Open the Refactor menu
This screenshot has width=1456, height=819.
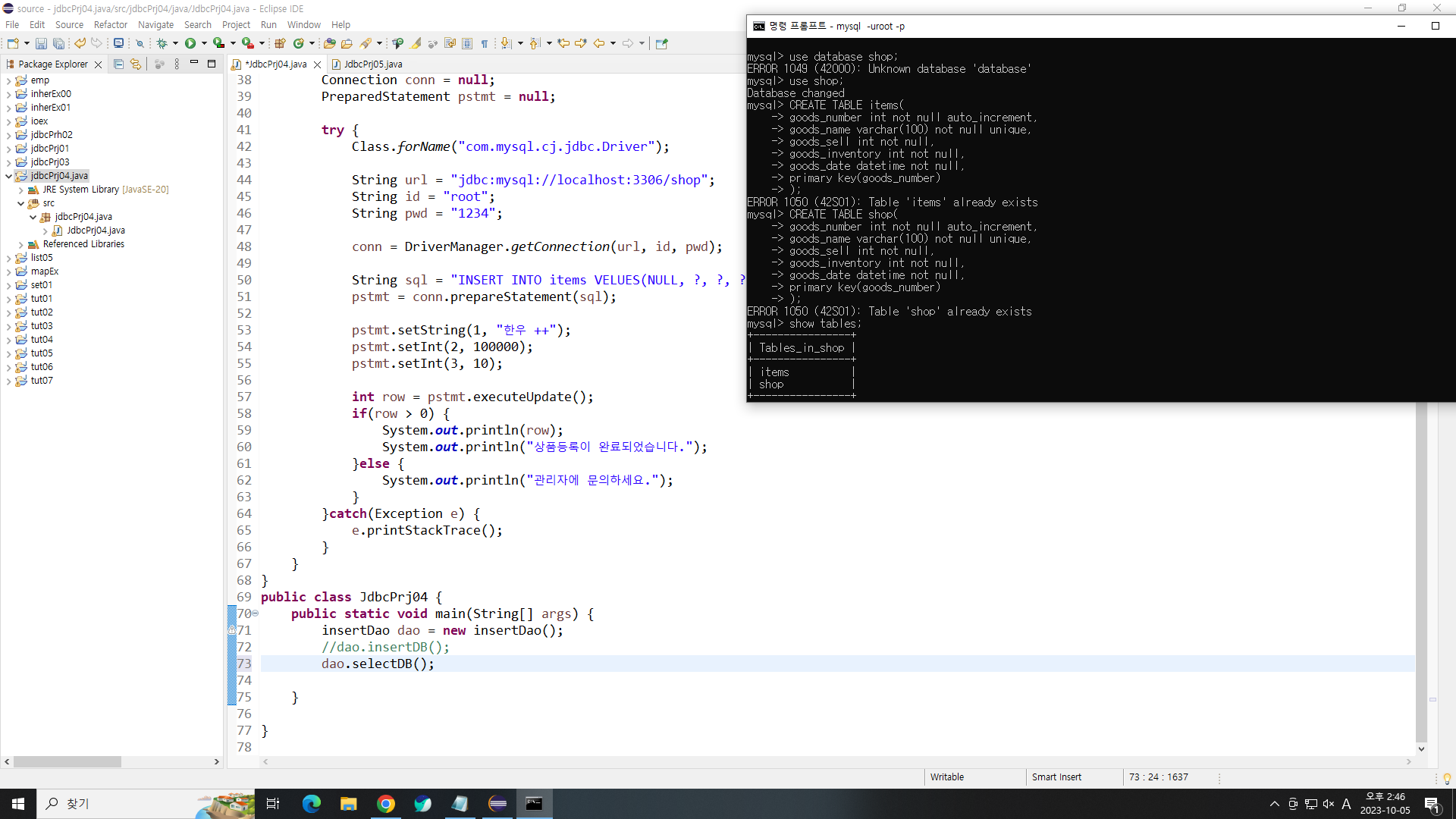(110, 25)
